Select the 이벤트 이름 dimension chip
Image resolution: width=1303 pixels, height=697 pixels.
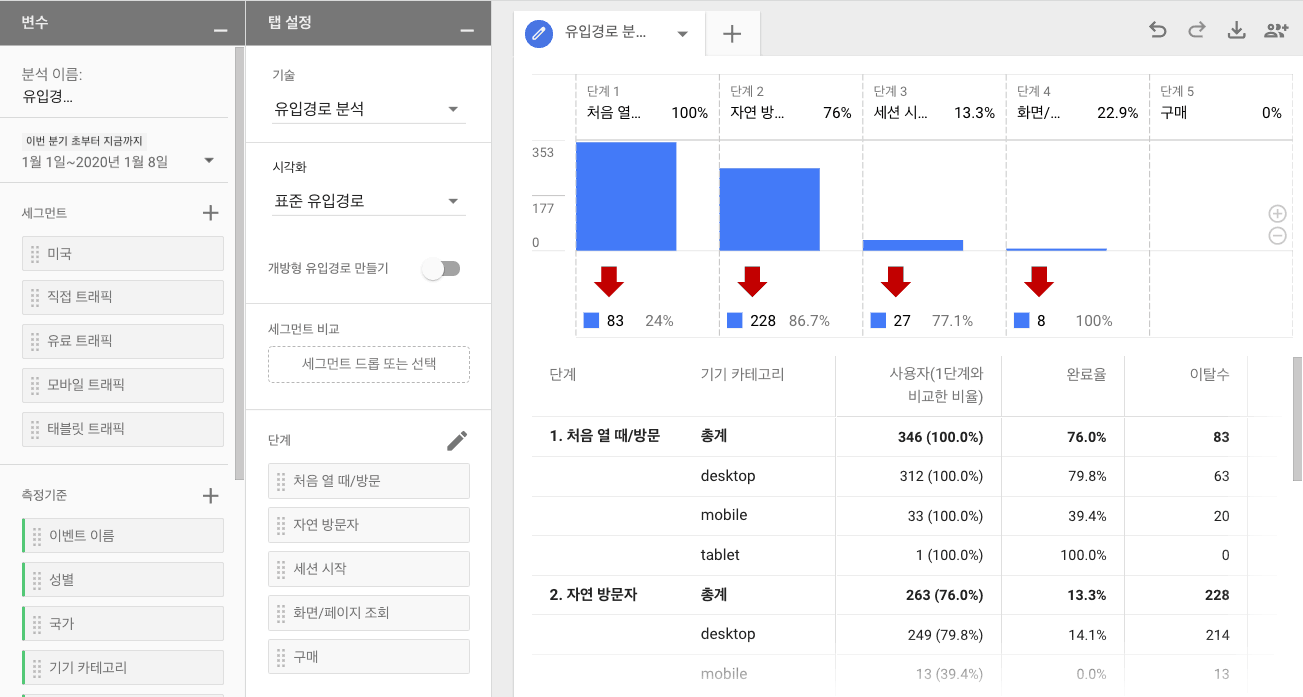coord(123,536)
